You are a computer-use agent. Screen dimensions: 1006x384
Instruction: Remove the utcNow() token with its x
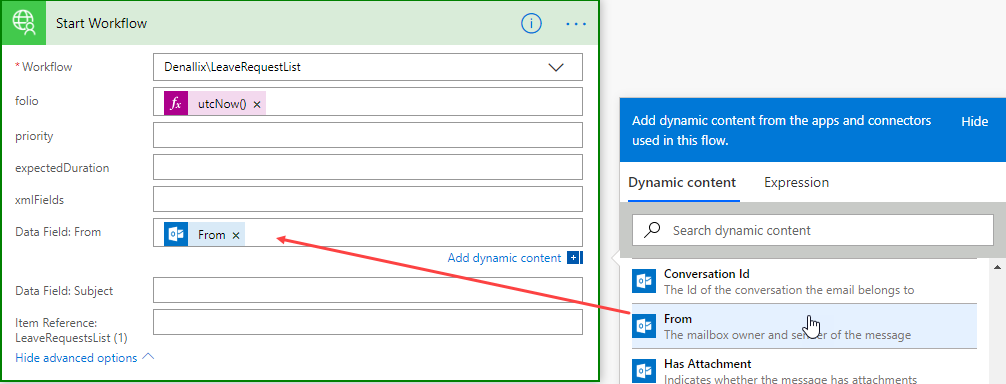tap(257, 104)
